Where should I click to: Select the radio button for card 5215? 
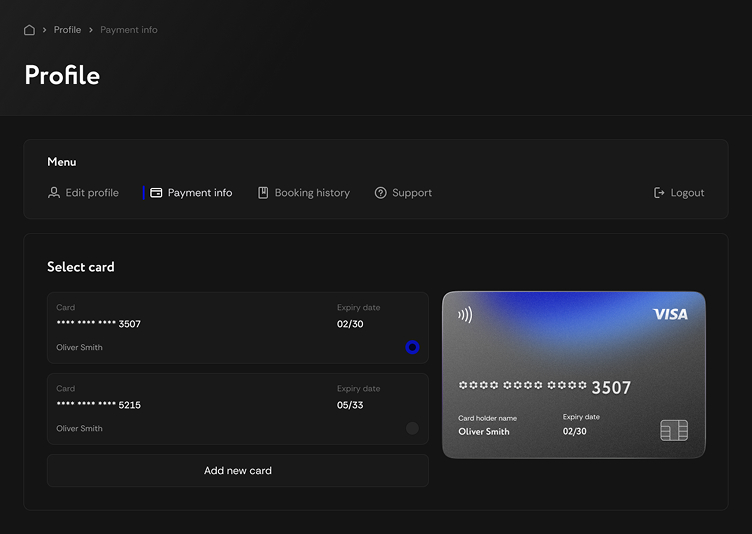tap(412, 428)
